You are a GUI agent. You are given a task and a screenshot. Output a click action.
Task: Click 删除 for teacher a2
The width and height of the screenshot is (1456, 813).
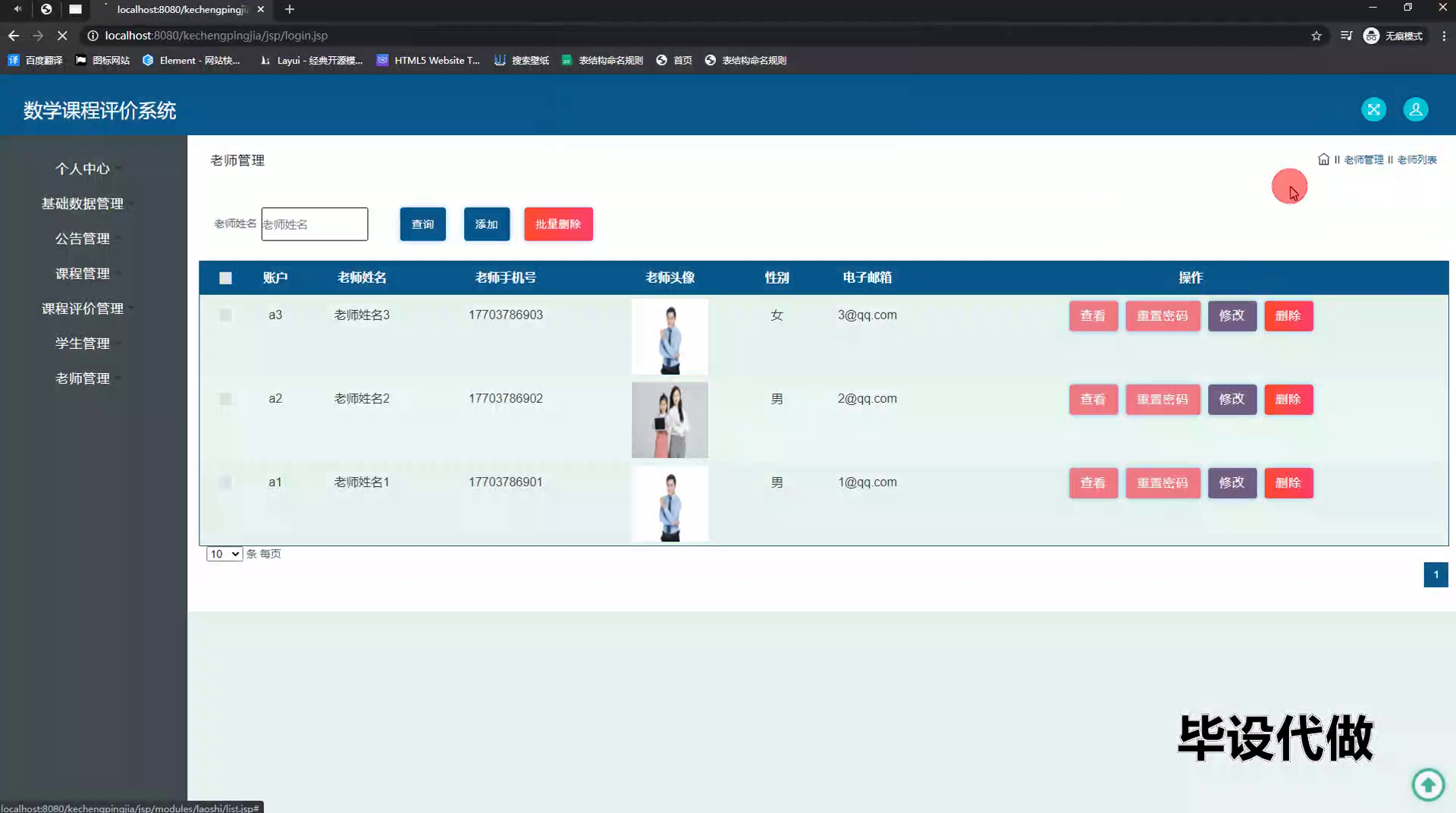1288,399
